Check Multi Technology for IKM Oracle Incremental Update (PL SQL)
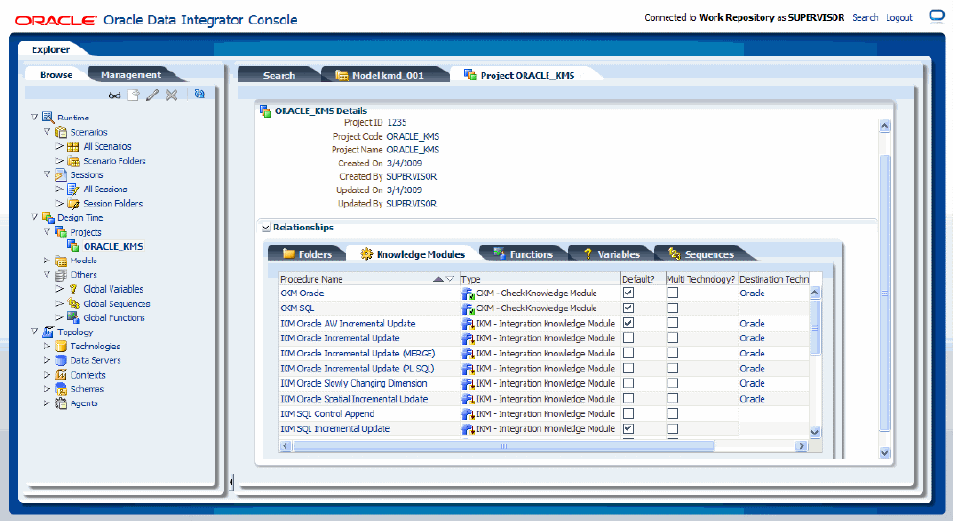The height and width of the screenshot is (521, 953). pyautogui.click(x=672, y=368)
